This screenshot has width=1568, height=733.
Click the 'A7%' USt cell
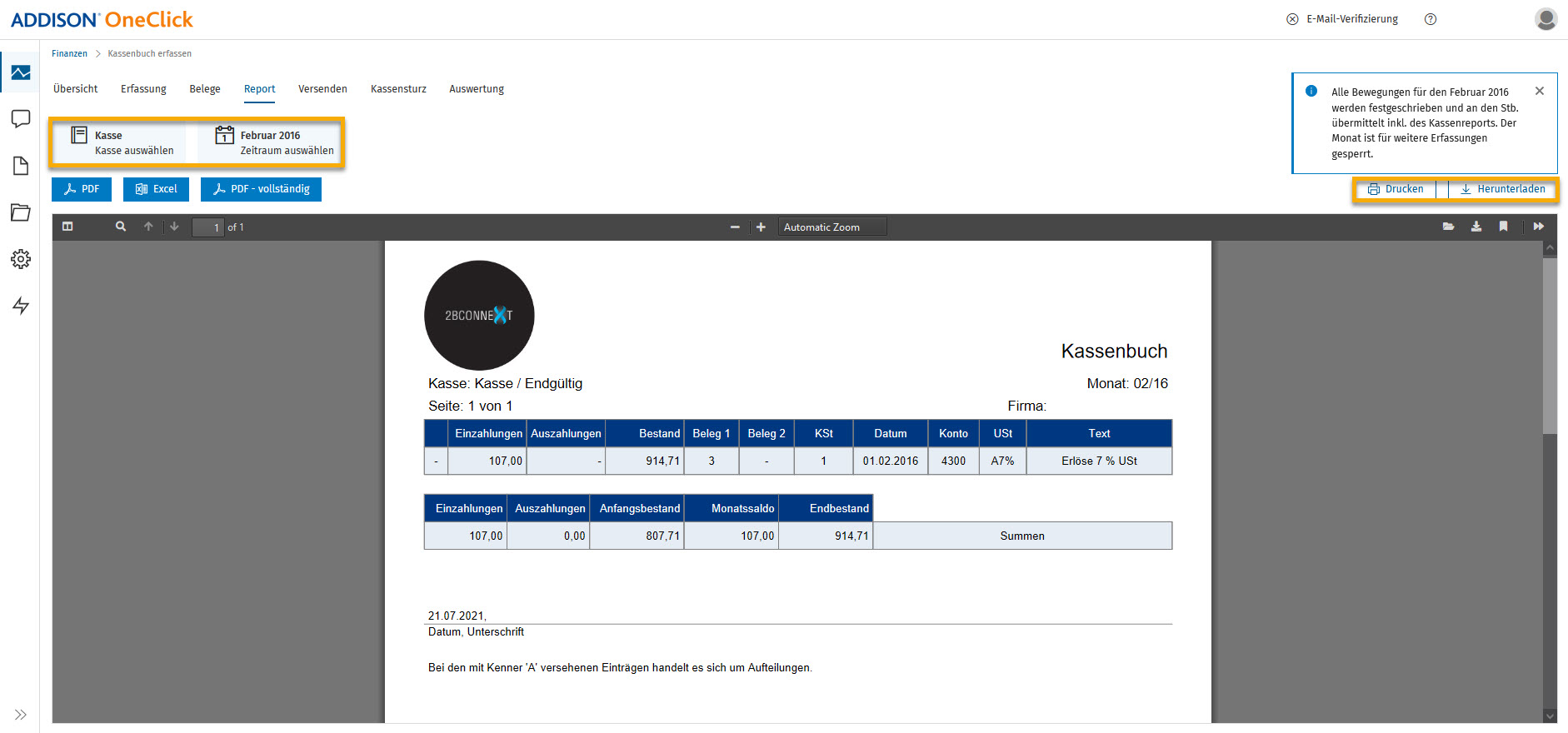point(1002,461)
